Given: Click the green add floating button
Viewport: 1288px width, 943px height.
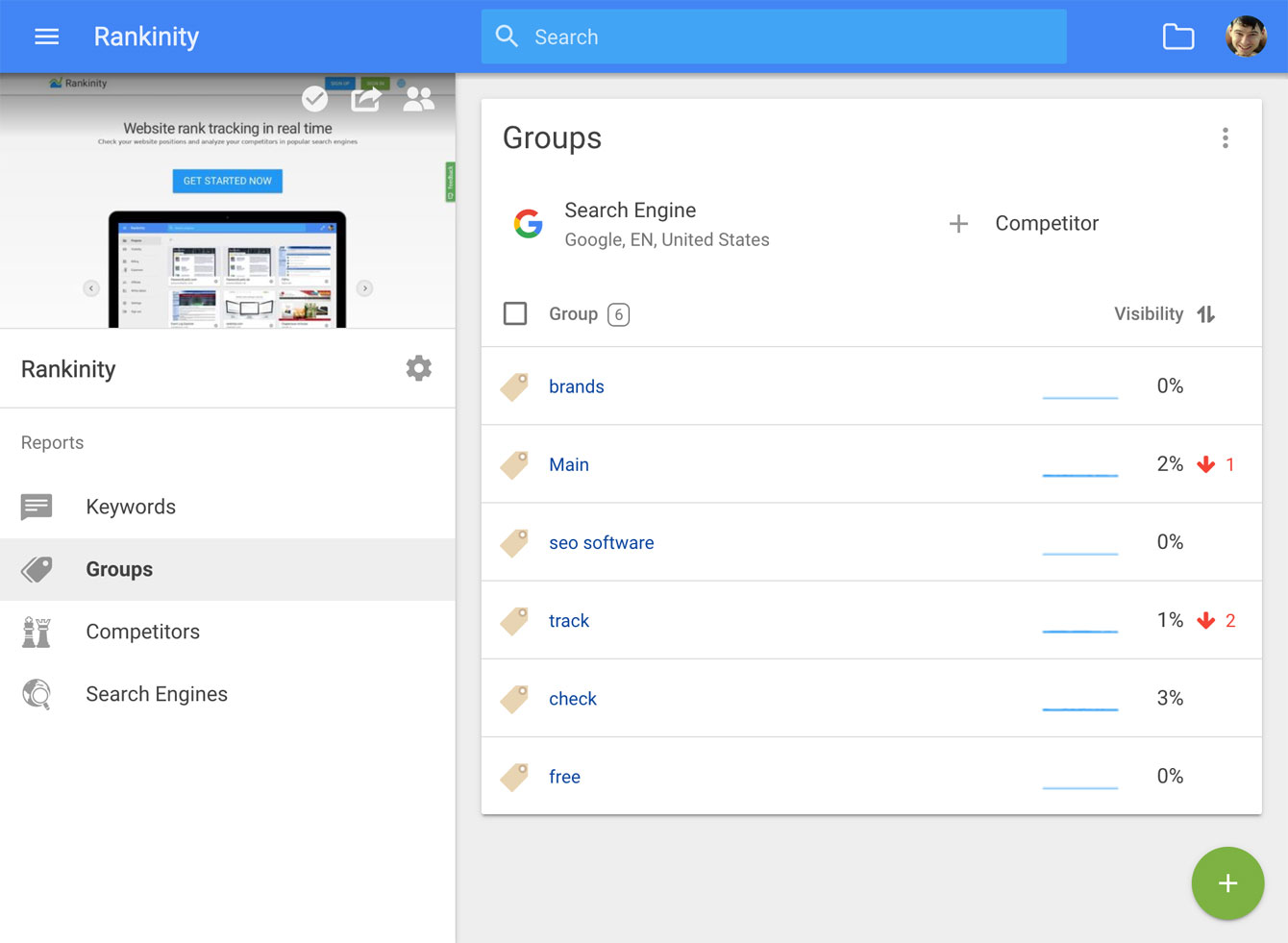Looking at the screenshot, I should click(1227, 883).
